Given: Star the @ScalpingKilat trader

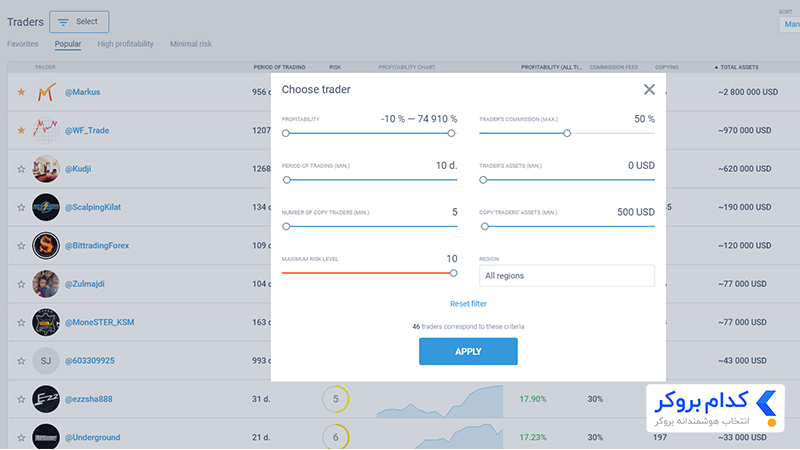Looking at the screenshot, I should tap(21, 207).
